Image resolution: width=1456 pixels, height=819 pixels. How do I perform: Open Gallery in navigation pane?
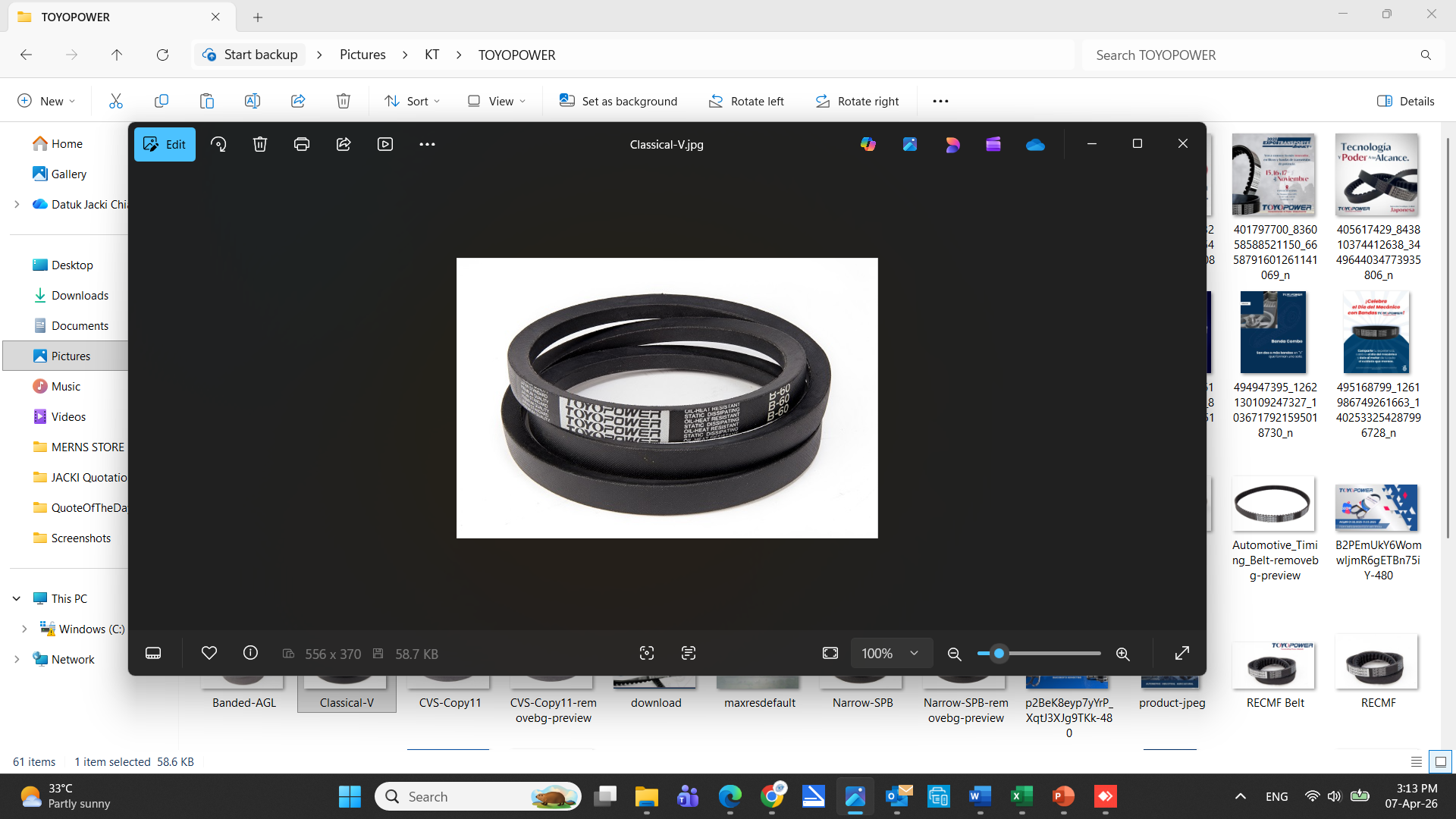[x=68, y=174]
